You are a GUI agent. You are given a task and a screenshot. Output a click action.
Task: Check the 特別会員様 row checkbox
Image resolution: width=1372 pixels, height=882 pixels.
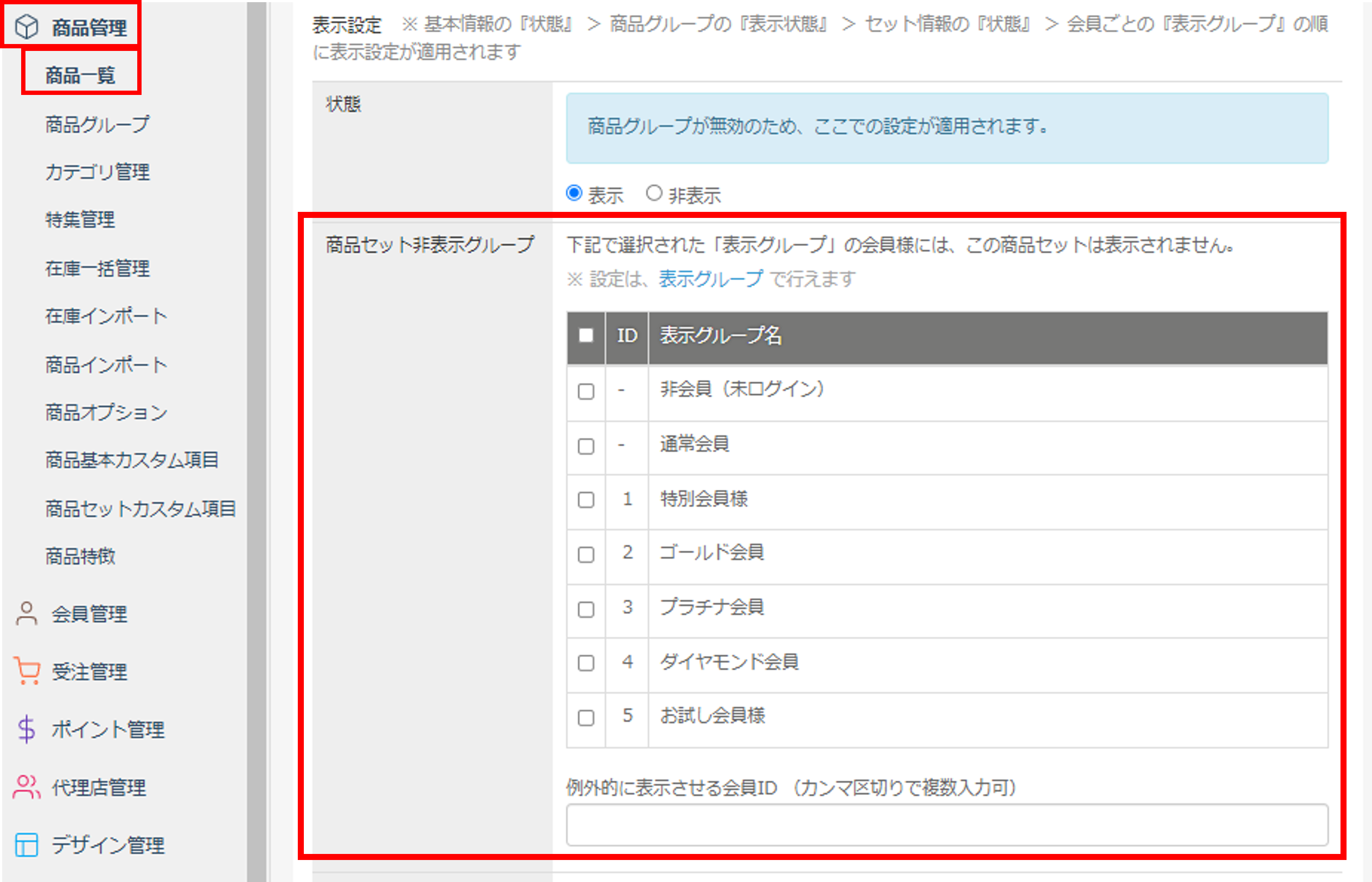pos(586,500)
